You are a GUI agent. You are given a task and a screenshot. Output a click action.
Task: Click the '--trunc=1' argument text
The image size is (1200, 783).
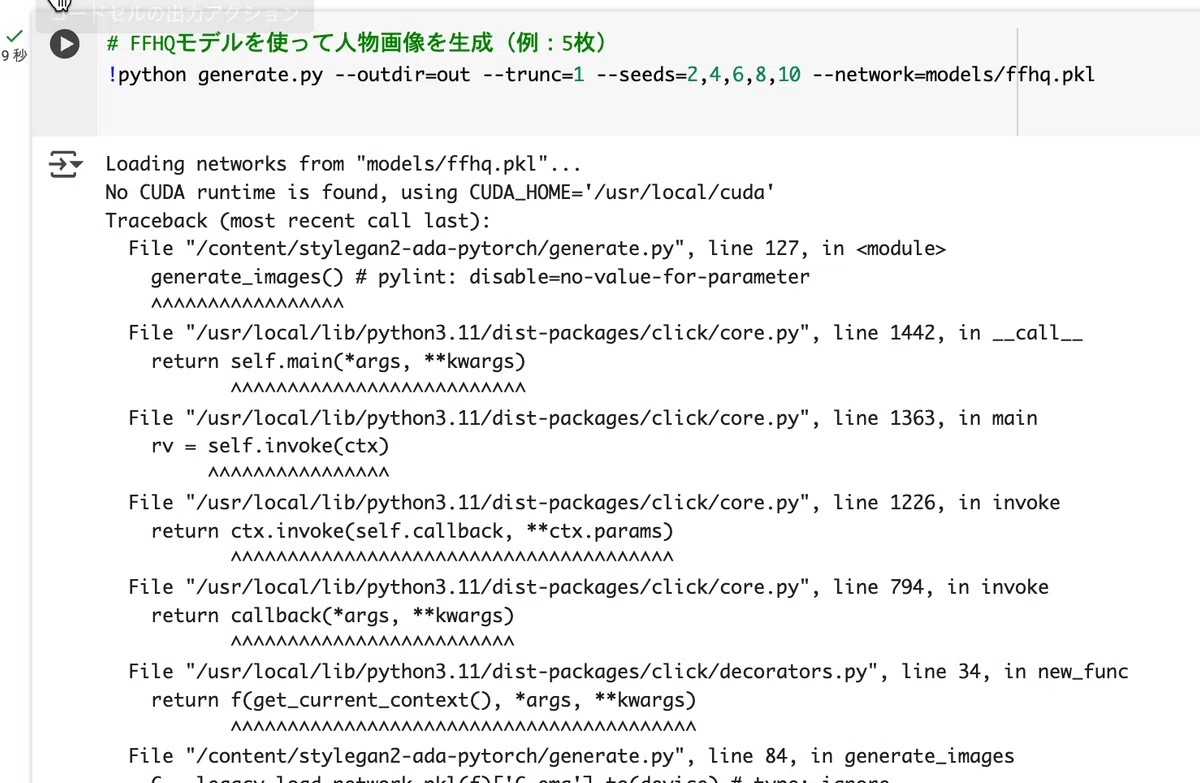[x=533, y=75]
